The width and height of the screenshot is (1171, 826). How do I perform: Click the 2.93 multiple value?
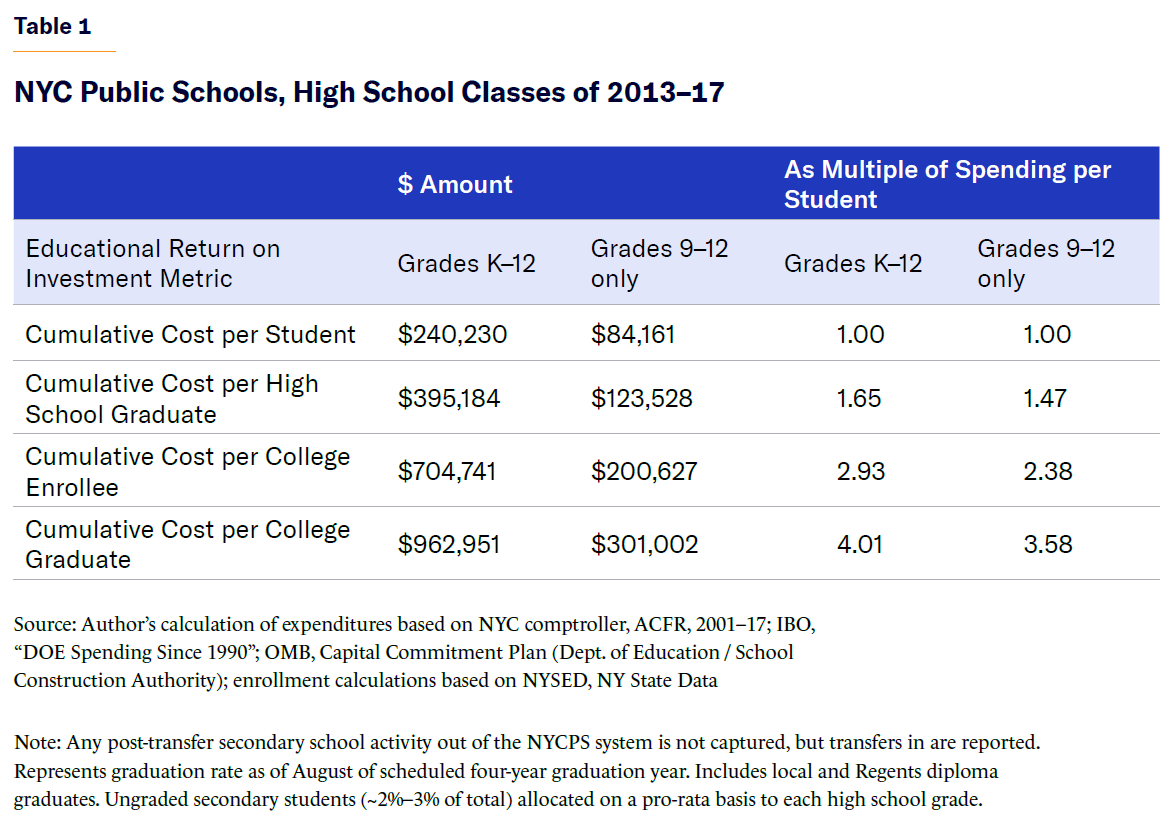[860, 471]
